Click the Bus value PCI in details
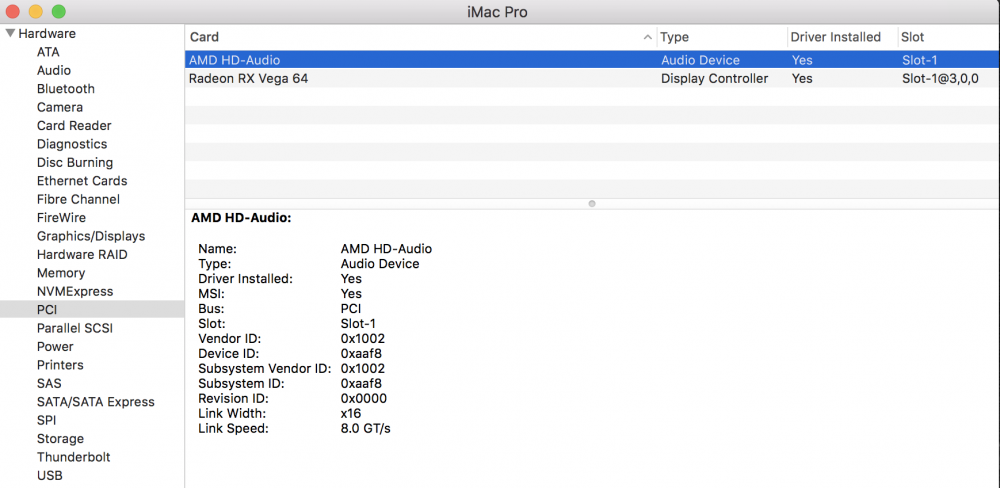This screenshot has width=1000, height=488. click(x=351, y=309)
